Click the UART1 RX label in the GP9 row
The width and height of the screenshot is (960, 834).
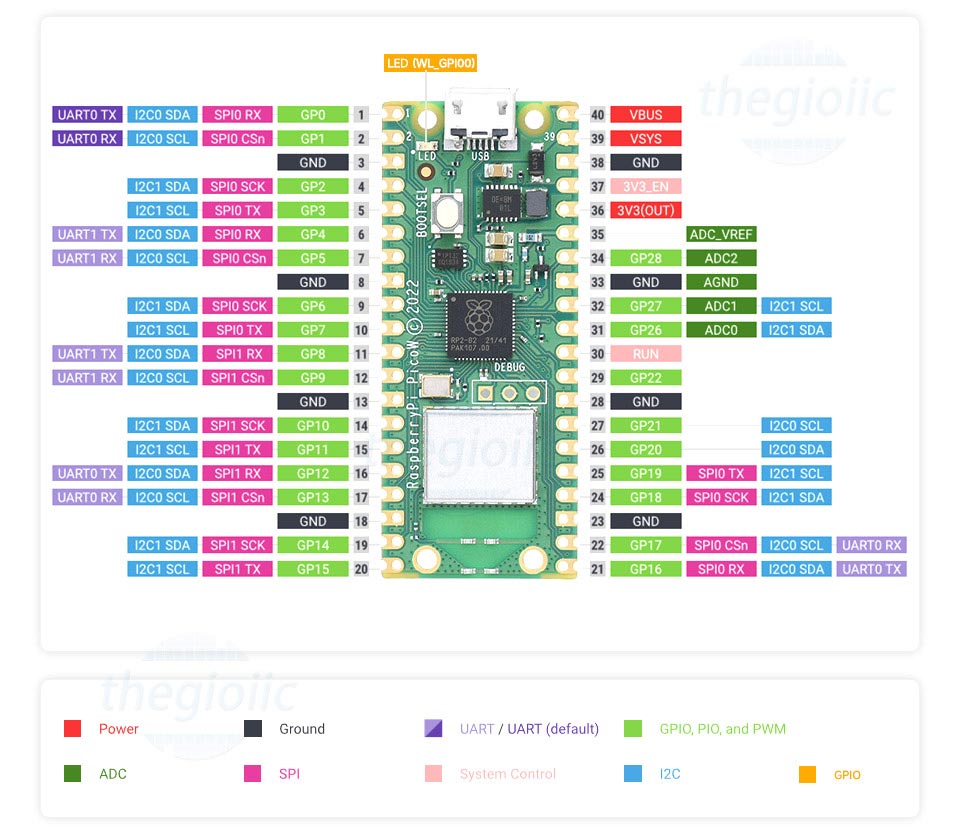pyautogui.click(x=87, y=377)
